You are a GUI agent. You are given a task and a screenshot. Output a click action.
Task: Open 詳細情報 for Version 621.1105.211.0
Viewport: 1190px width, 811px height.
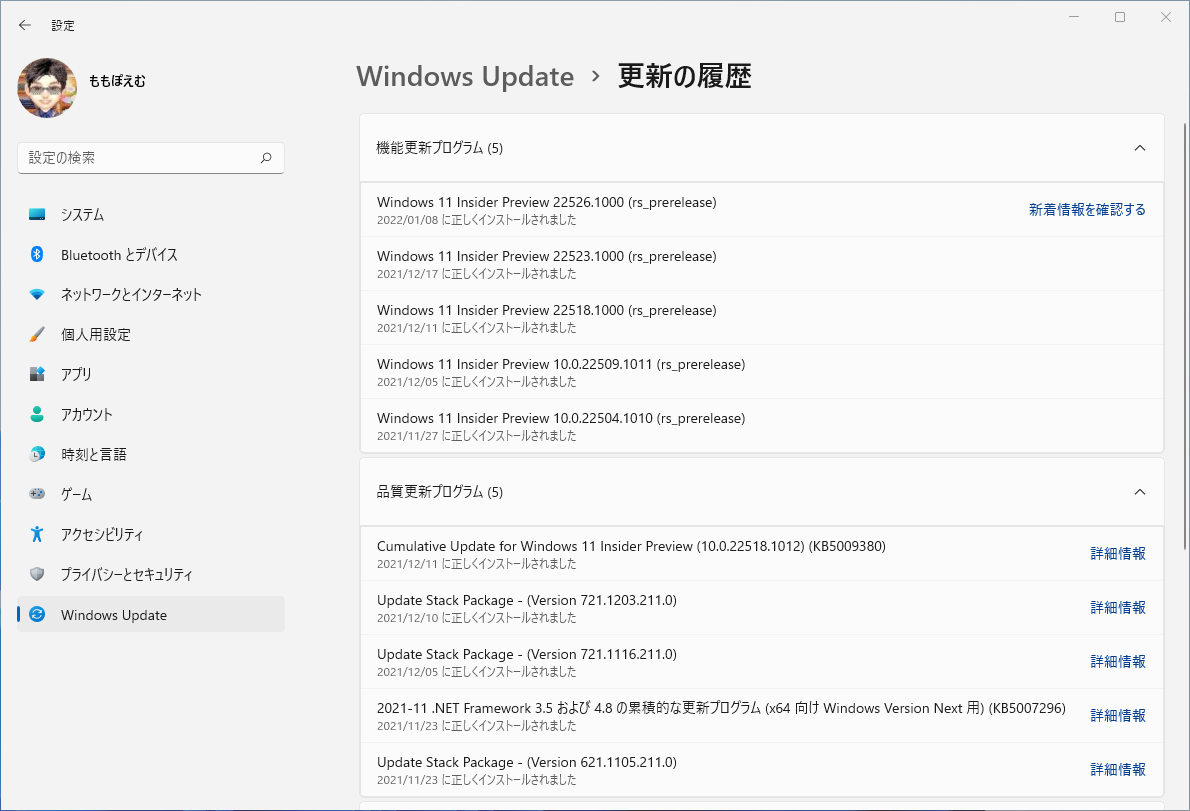(x=1118, y=769)
